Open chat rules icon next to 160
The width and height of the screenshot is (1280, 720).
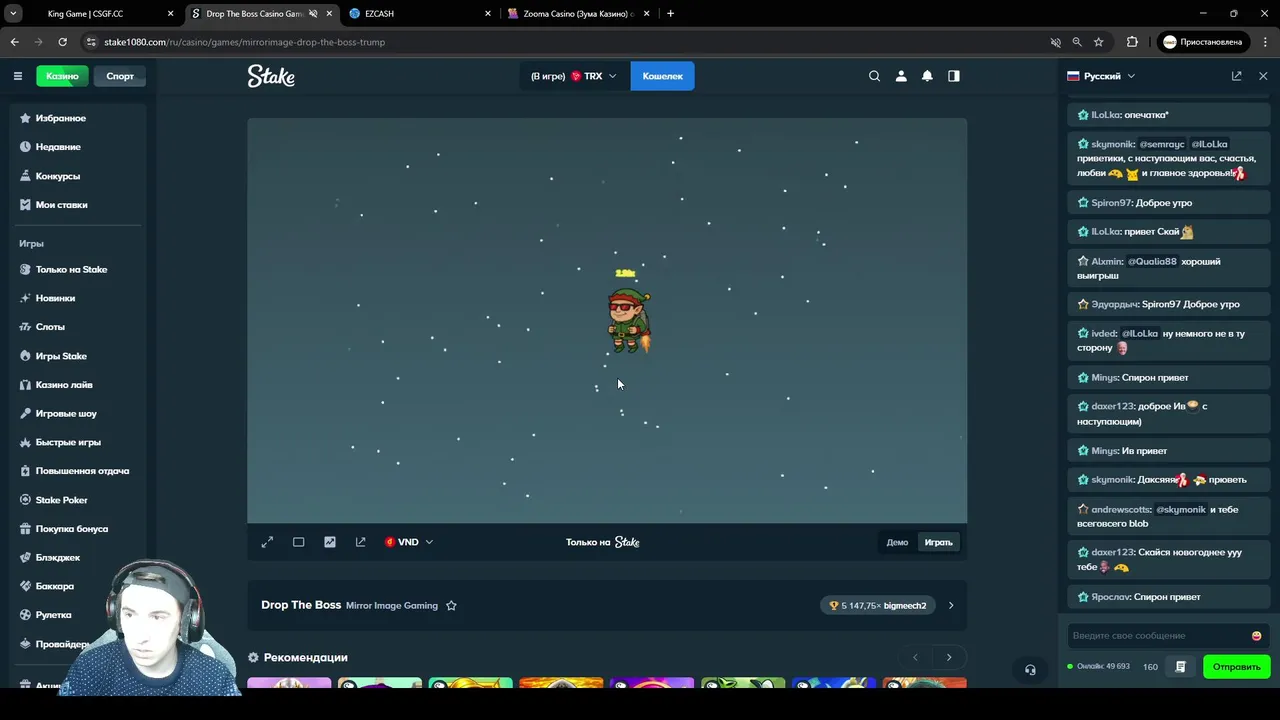click(x=1180, y=667)
